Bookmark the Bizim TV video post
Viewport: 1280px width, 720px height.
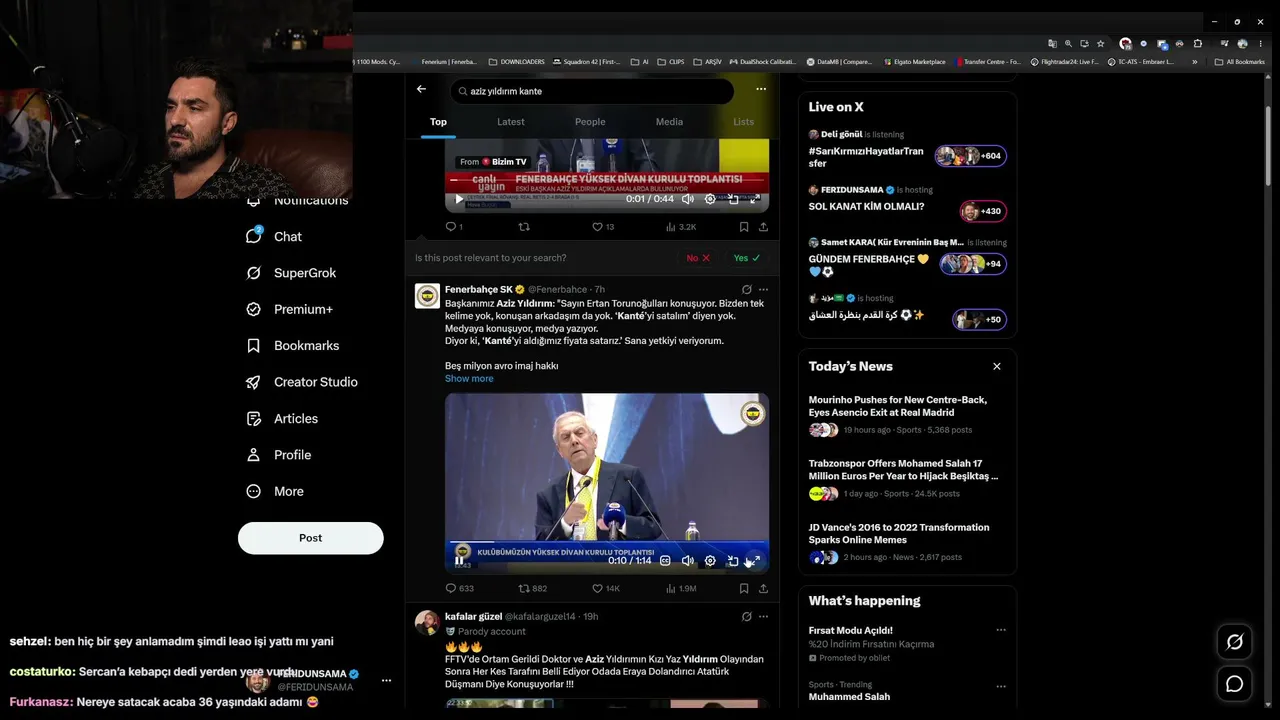[744, 227]
